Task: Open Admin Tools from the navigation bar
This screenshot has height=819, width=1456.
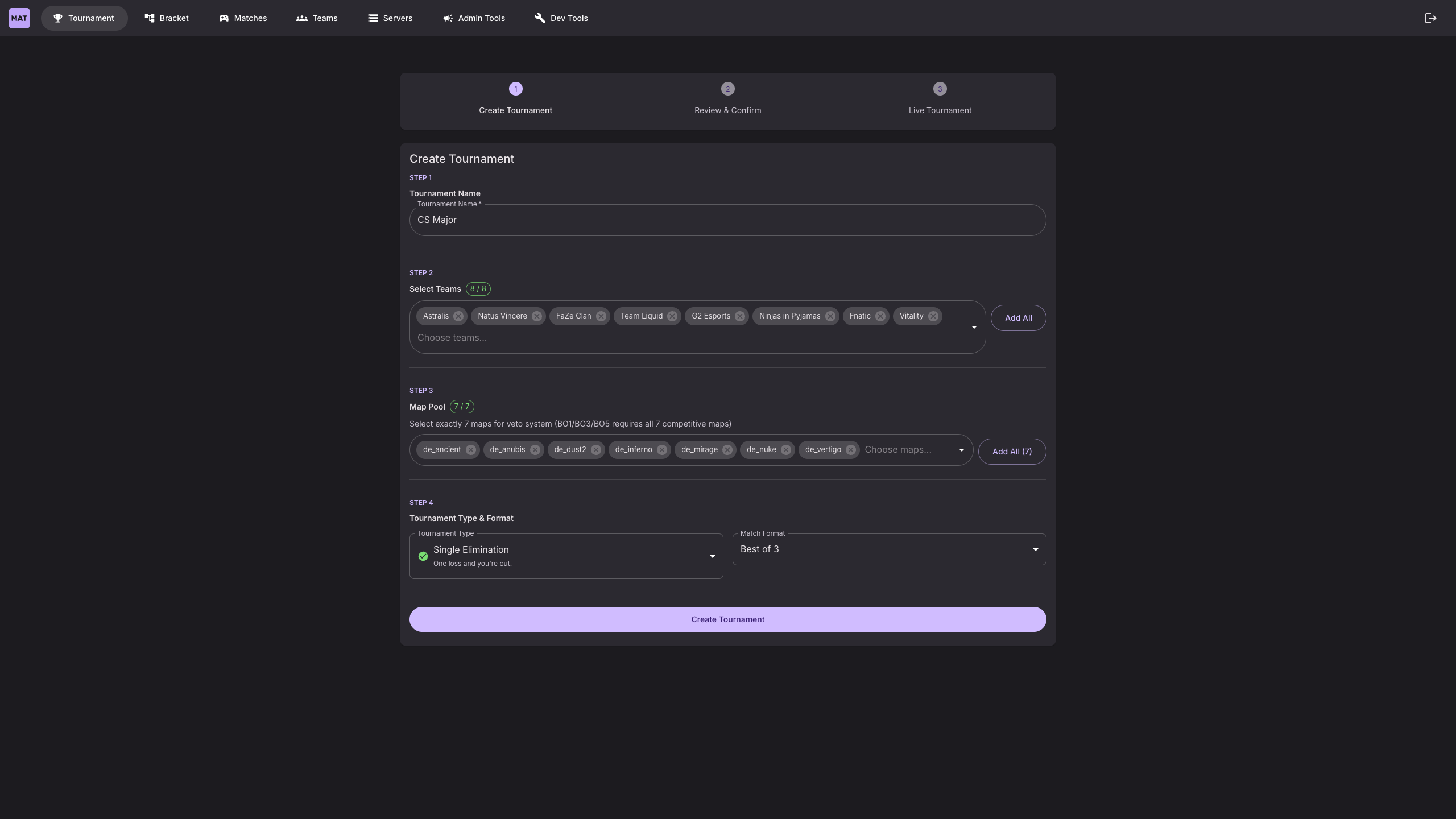Action: 474,18
